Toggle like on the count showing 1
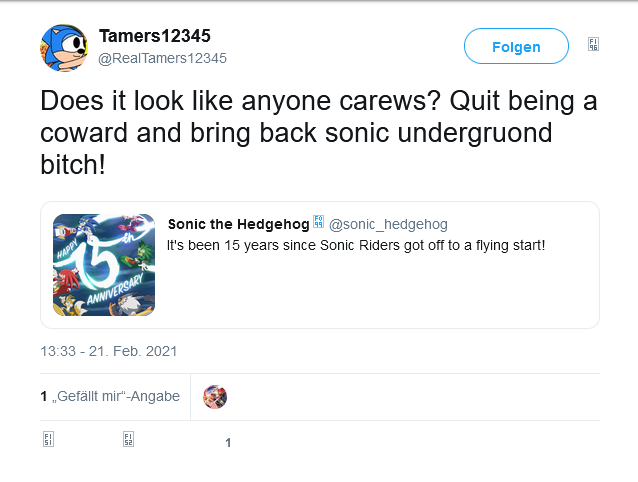 point(228,442)
